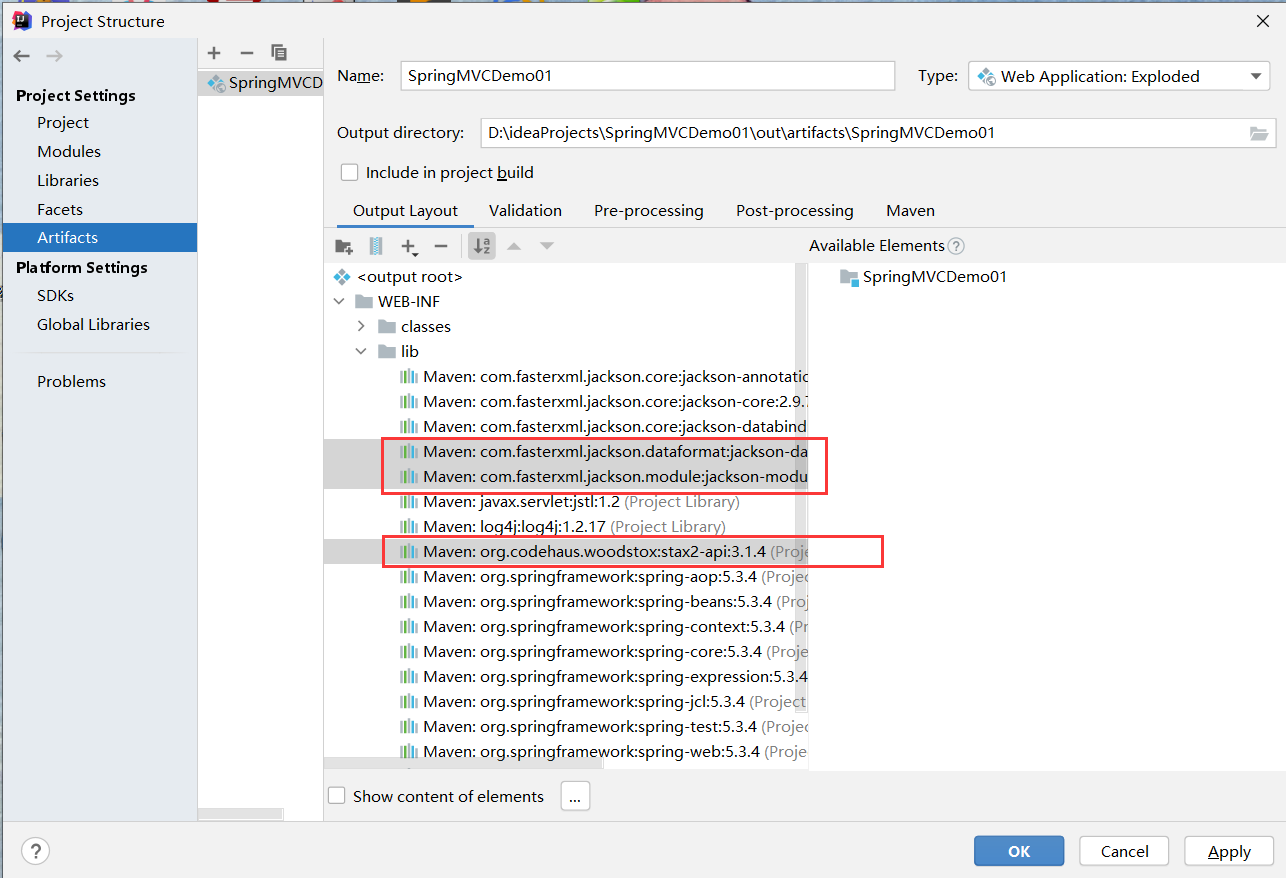Open Project settings in the sidebar
This screenshot has height=878, width=1286.
click(x=63, y=123)
